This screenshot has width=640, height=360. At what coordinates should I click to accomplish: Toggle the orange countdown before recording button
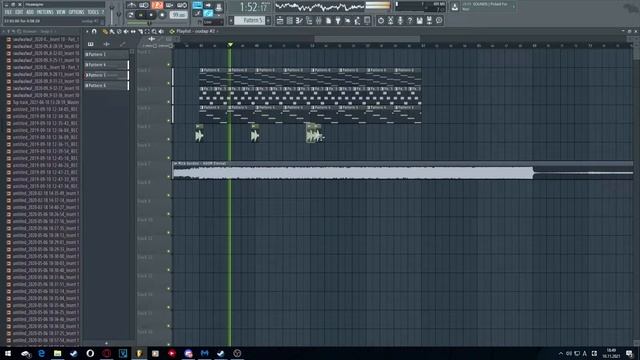coord(157,5)
